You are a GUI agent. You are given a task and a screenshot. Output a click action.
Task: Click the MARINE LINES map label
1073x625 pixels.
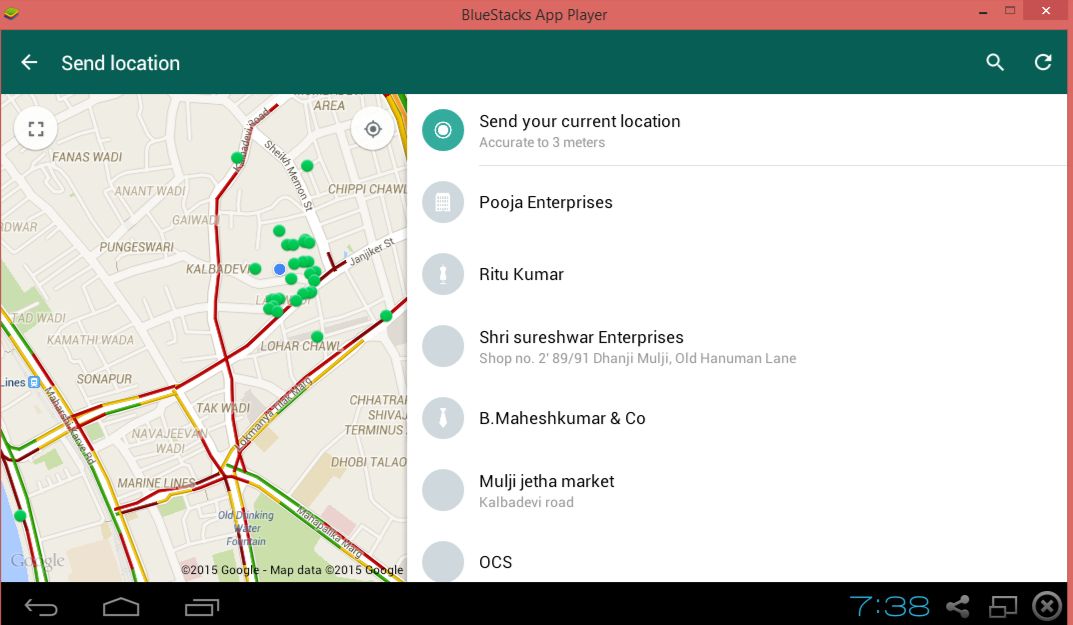coord(156,483)
